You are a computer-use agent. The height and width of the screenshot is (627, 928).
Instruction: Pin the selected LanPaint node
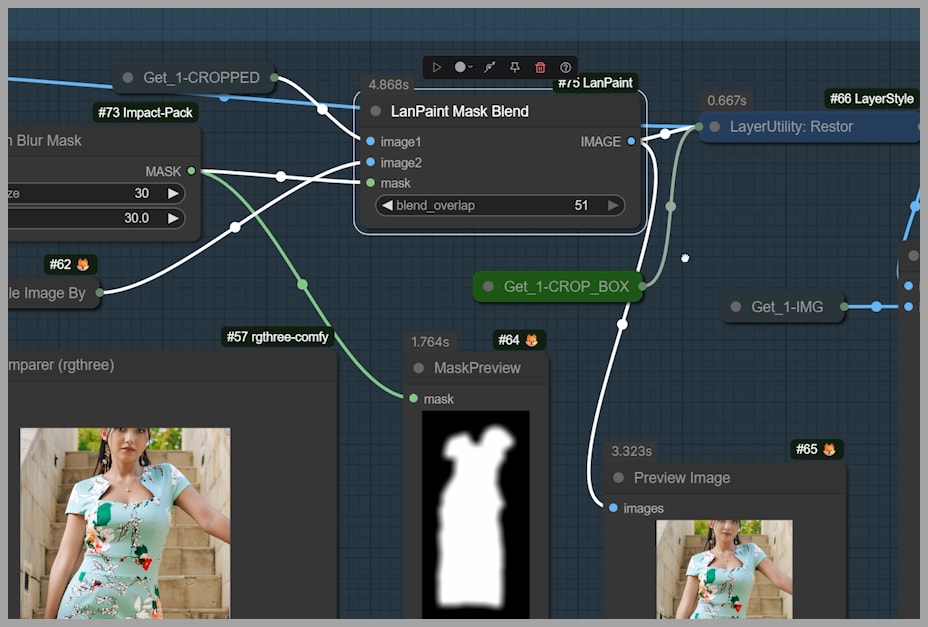point(515,67)
